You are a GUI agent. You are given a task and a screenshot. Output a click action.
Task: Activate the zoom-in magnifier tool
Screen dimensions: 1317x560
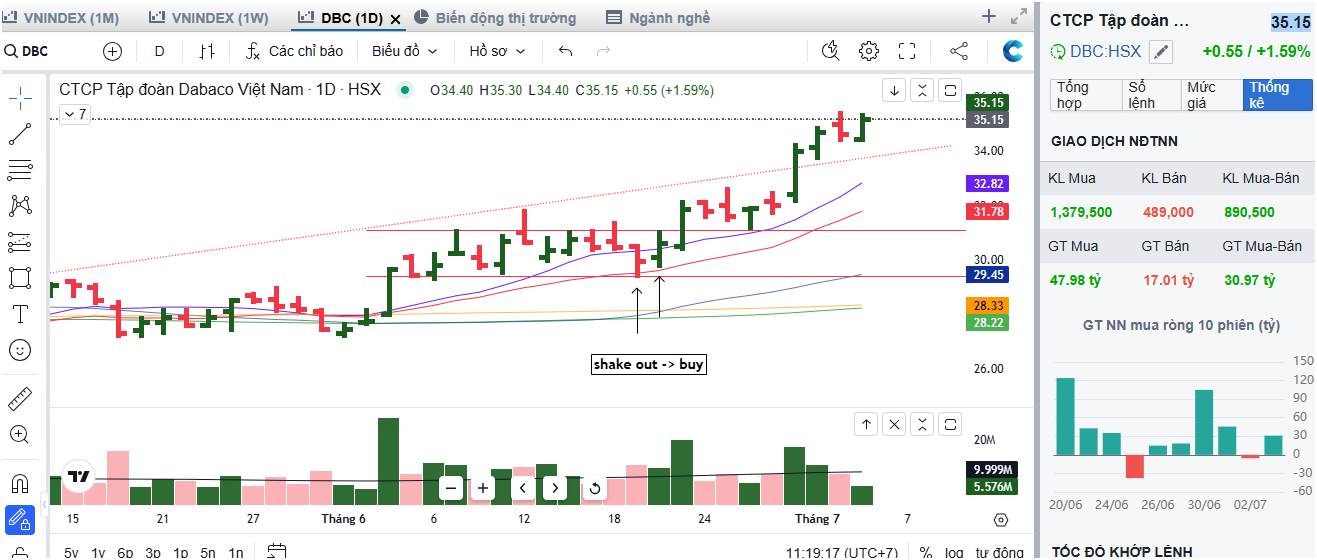pos(20,435)
